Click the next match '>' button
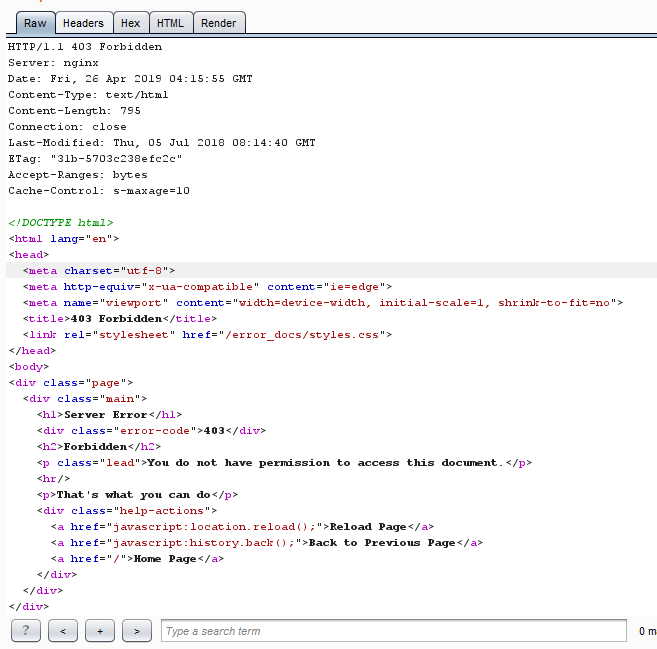The width and height of the screenshot is (657, 649). click(x=137, y=630)
